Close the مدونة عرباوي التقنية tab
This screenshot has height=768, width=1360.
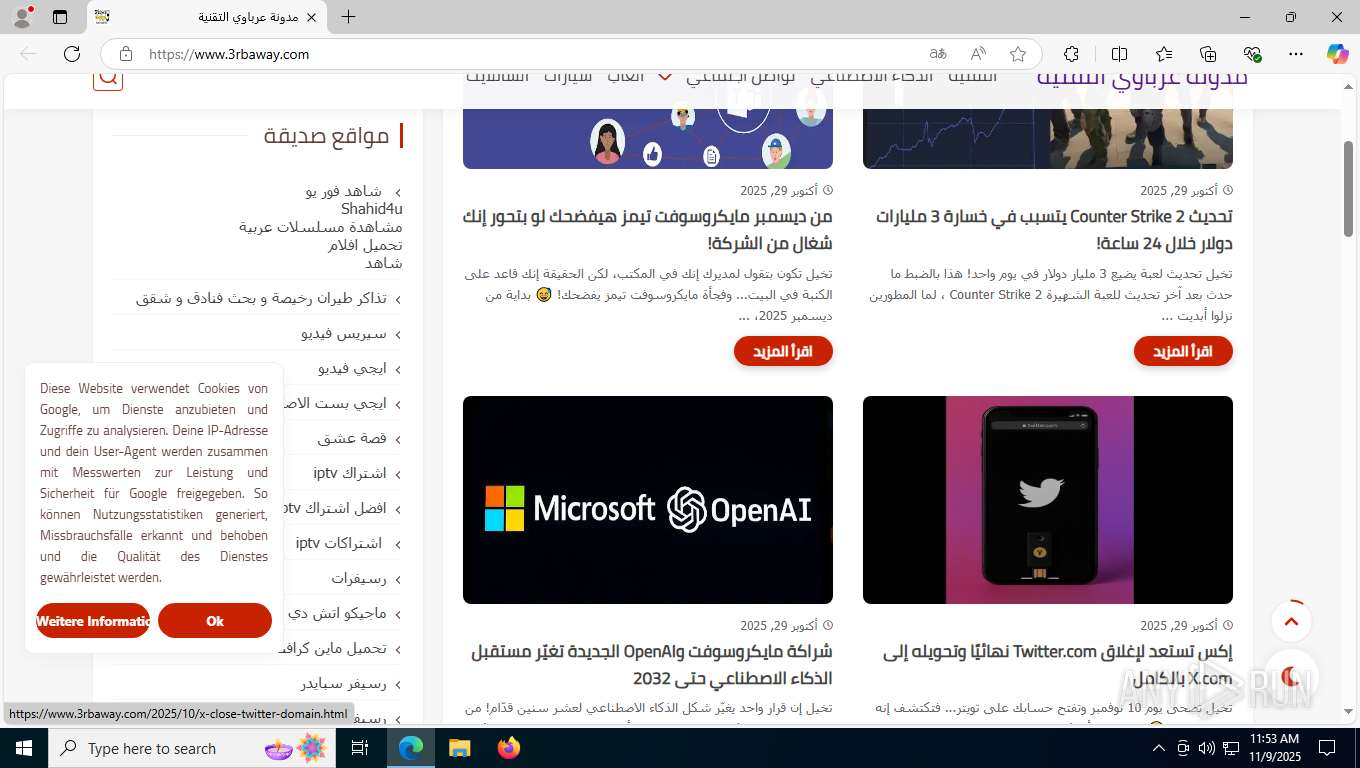tap(311, 17)
